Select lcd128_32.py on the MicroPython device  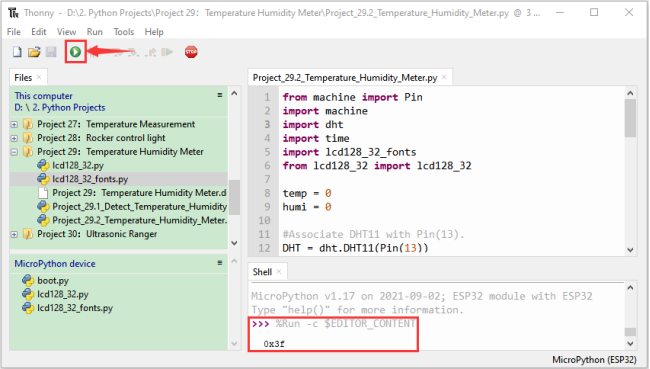[63, 294]
